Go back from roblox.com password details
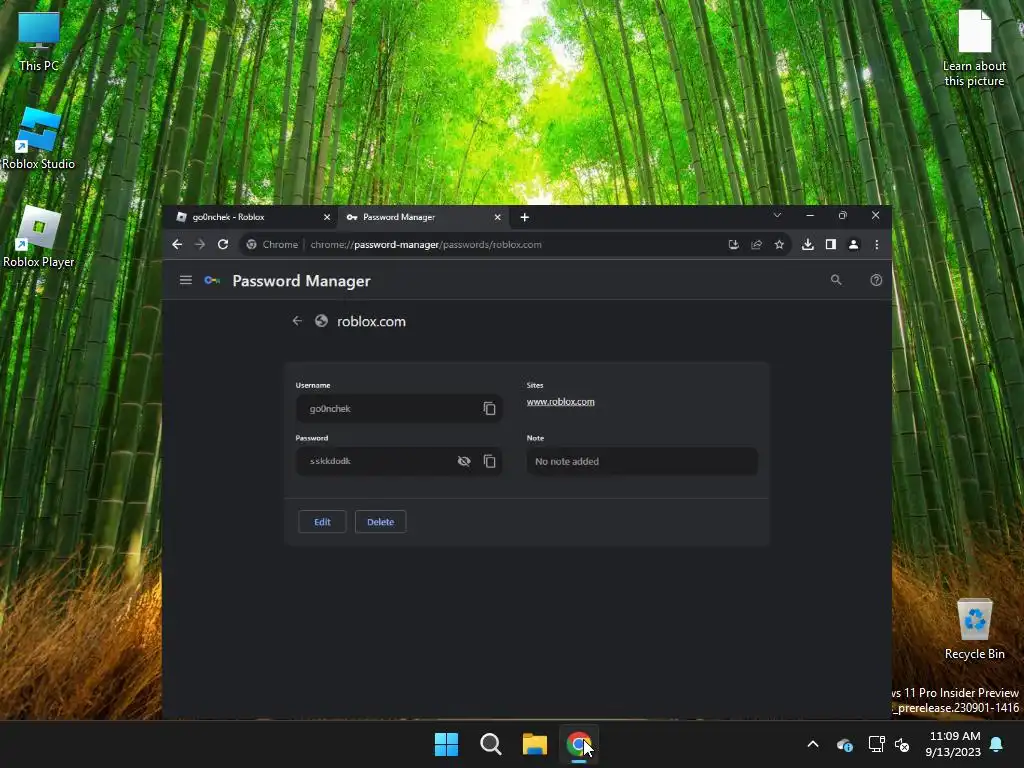The image size is (1024, 768). 297,321
